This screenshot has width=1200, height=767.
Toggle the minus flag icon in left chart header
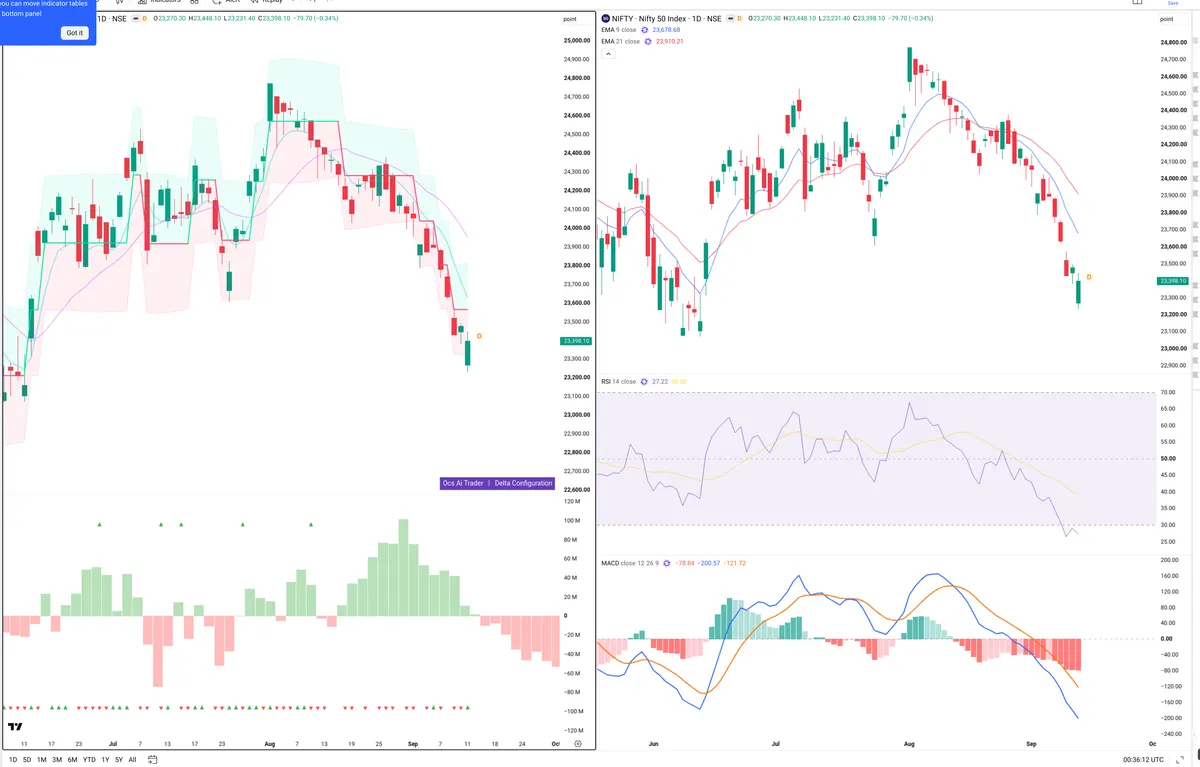134,18
